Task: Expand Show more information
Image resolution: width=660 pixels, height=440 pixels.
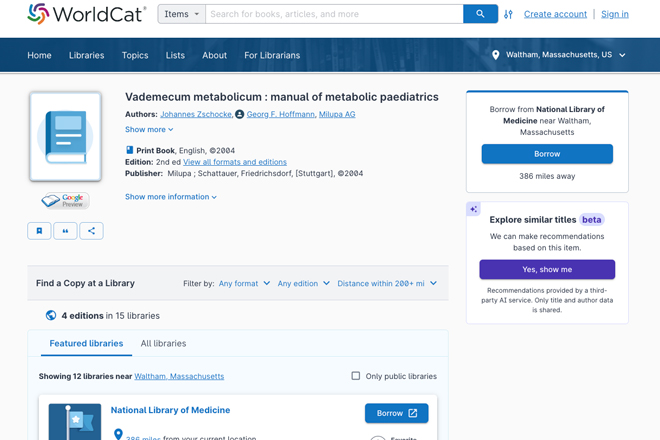Action: [171, 197]
